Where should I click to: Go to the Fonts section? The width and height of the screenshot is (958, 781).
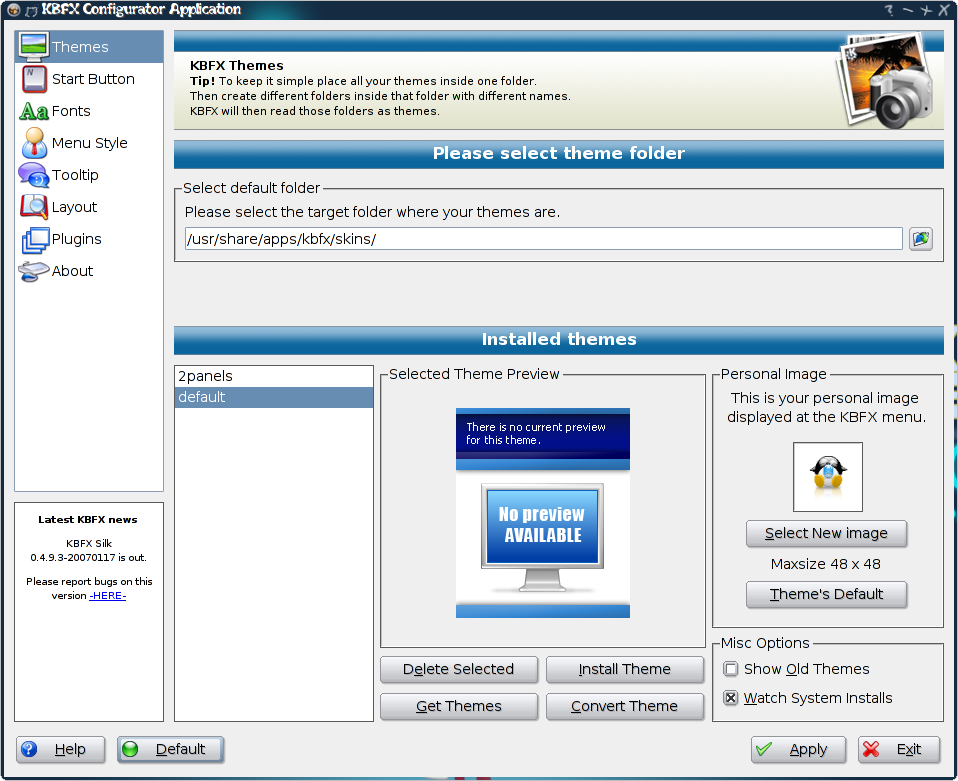[71, 111]
